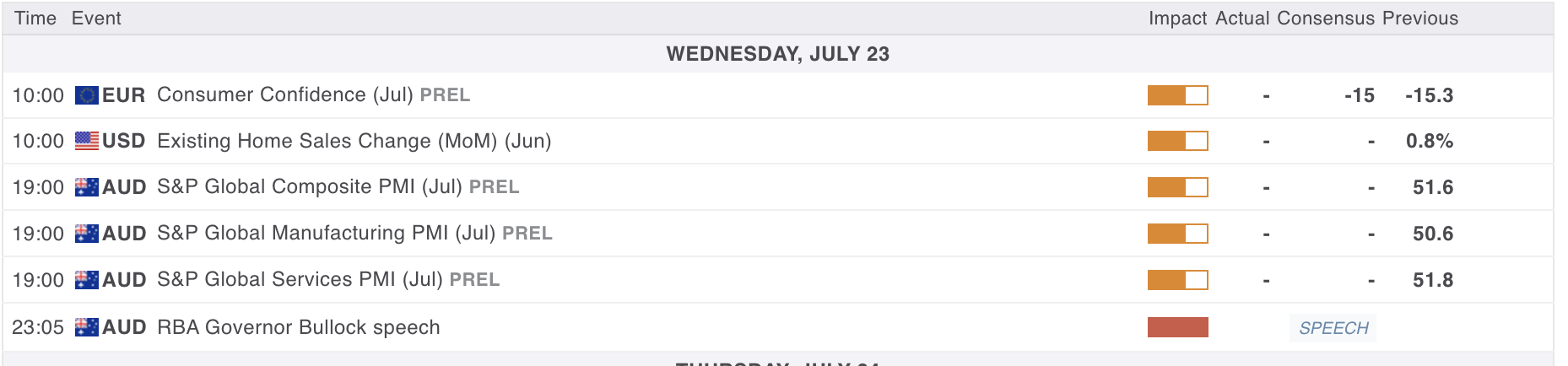The height and width of the screenshot is (366, 1568).
Task: Click the AUD flag beside Composite PMI
Action: click(87, 187)
